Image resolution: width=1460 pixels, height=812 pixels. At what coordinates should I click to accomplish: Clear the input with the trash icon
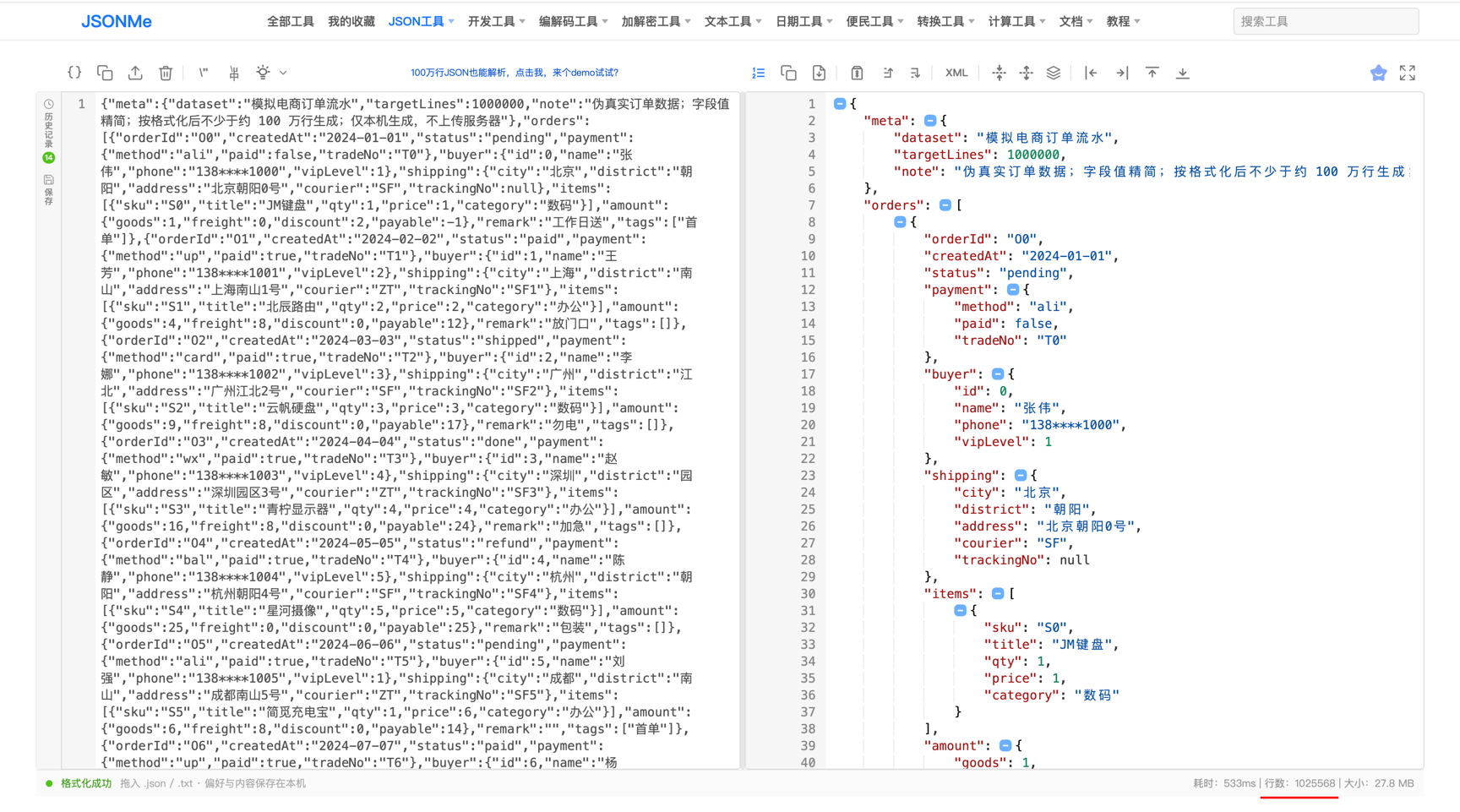[166, 73]
